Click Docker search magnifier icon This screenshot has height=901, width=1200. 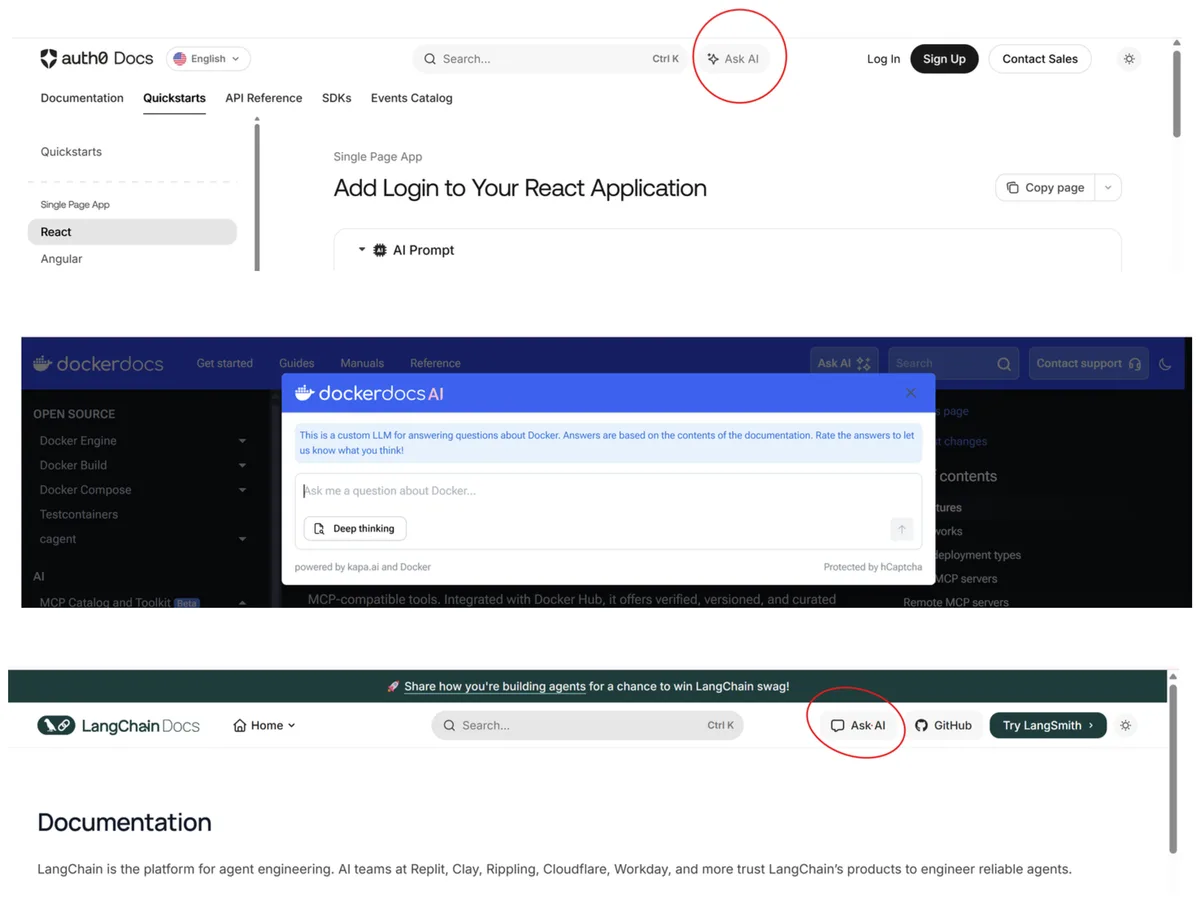click(1004, 364)
